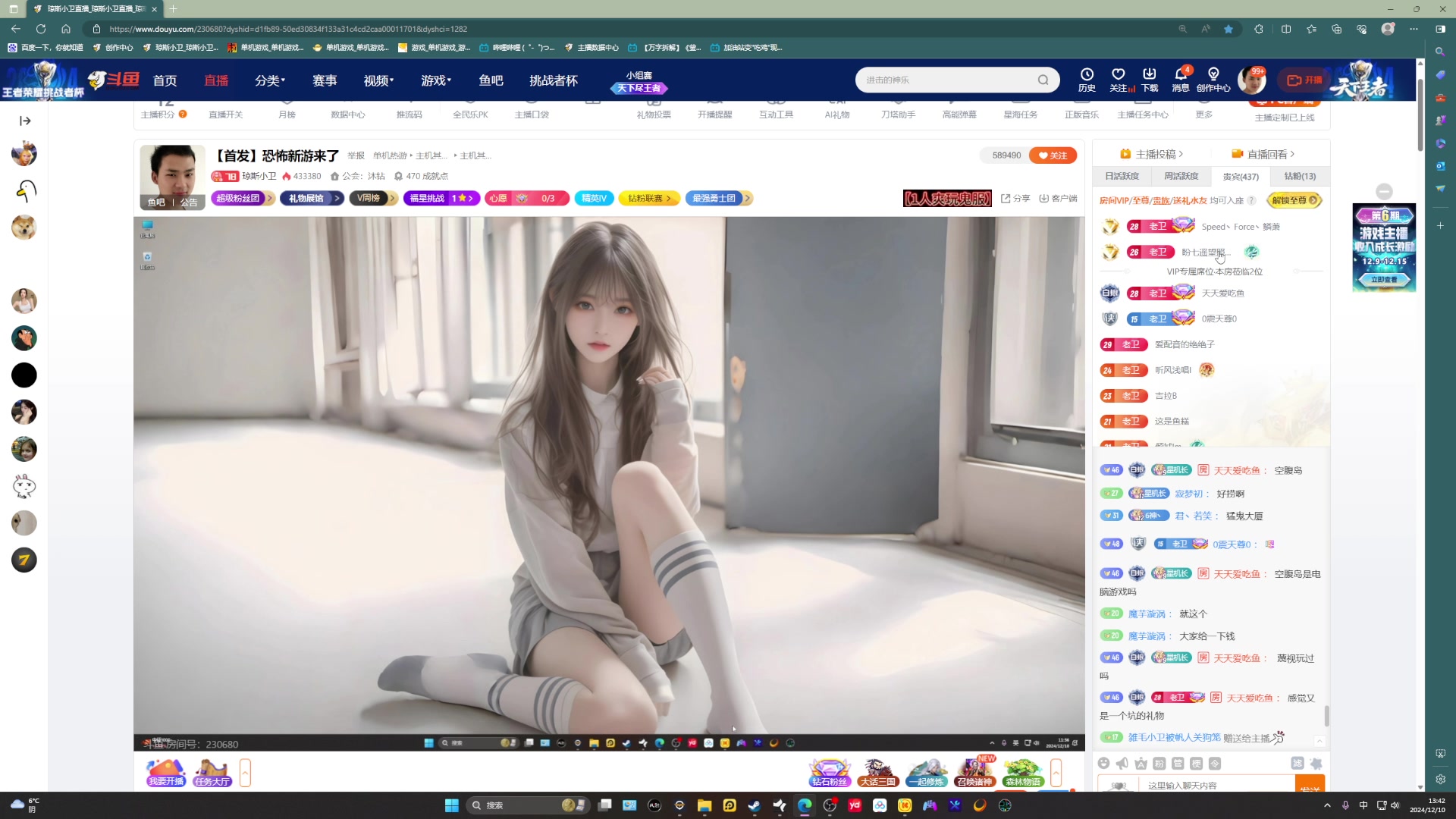This screenshot has width=1456, height=819.
Task: Expand V周榜 badge
Action: (373, 198)
